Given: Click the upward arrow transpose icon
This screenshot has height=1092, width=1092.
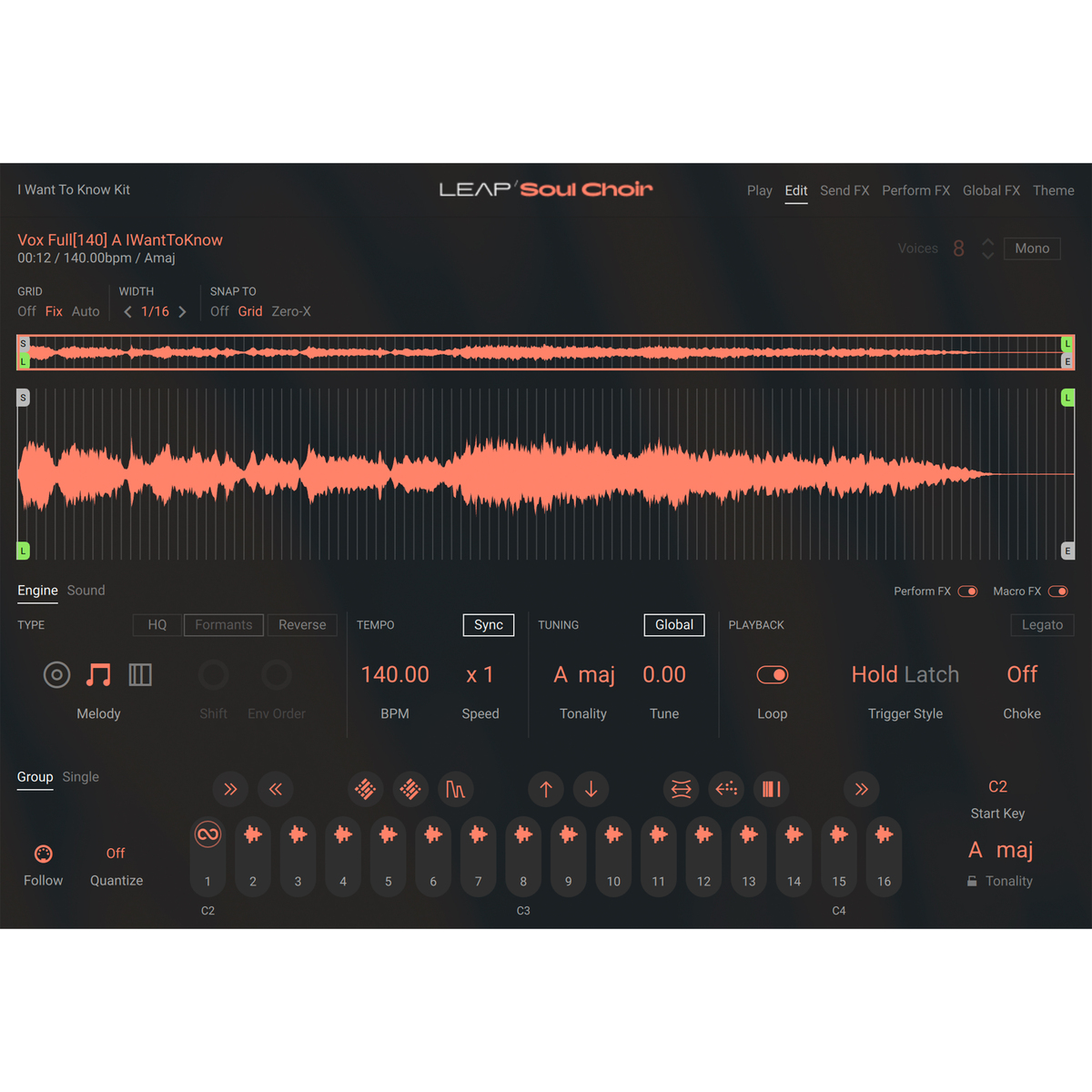Looking at the screenshot, I should coord(546,789).
